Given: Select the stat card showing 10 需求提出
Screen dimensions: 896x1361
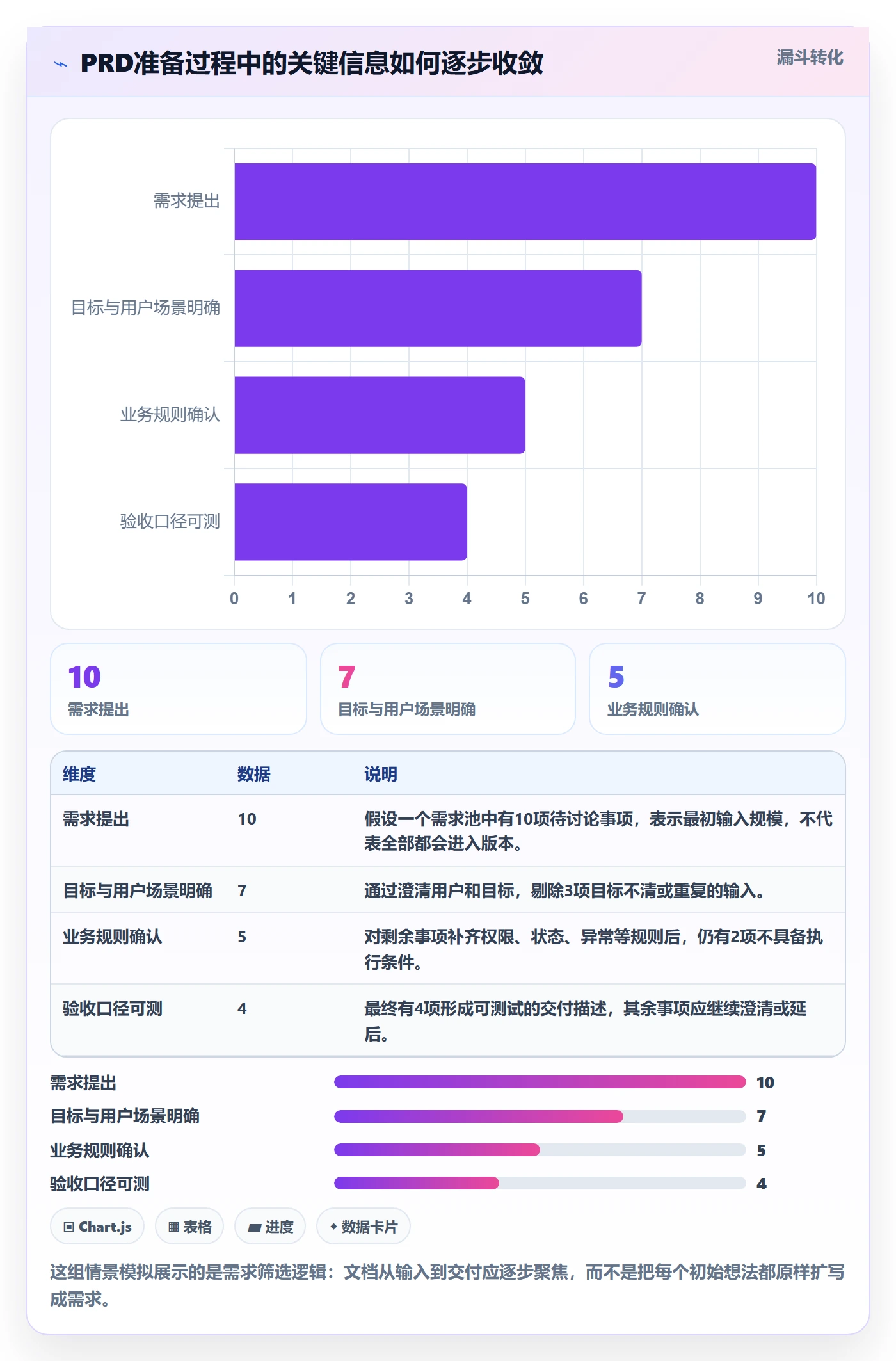Looking at the screenshot, I should click(179, 689).
